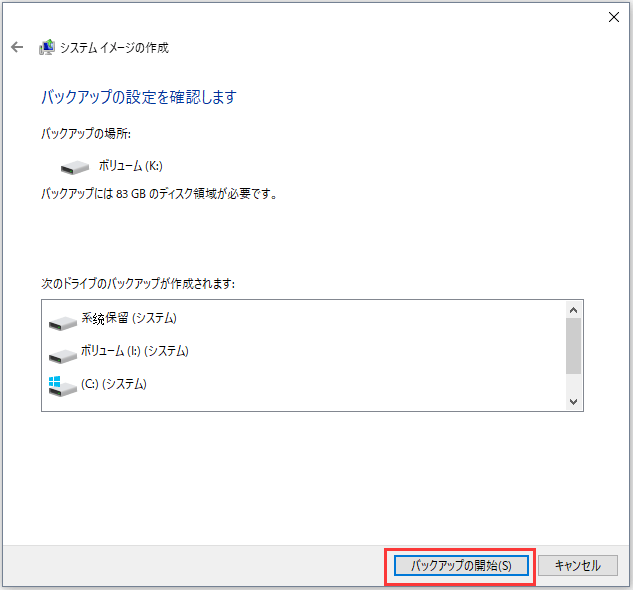Start backup with バックアップの開始(S) button
The width and height of the screenshot is (633, 590).
(x=461, y=565)
